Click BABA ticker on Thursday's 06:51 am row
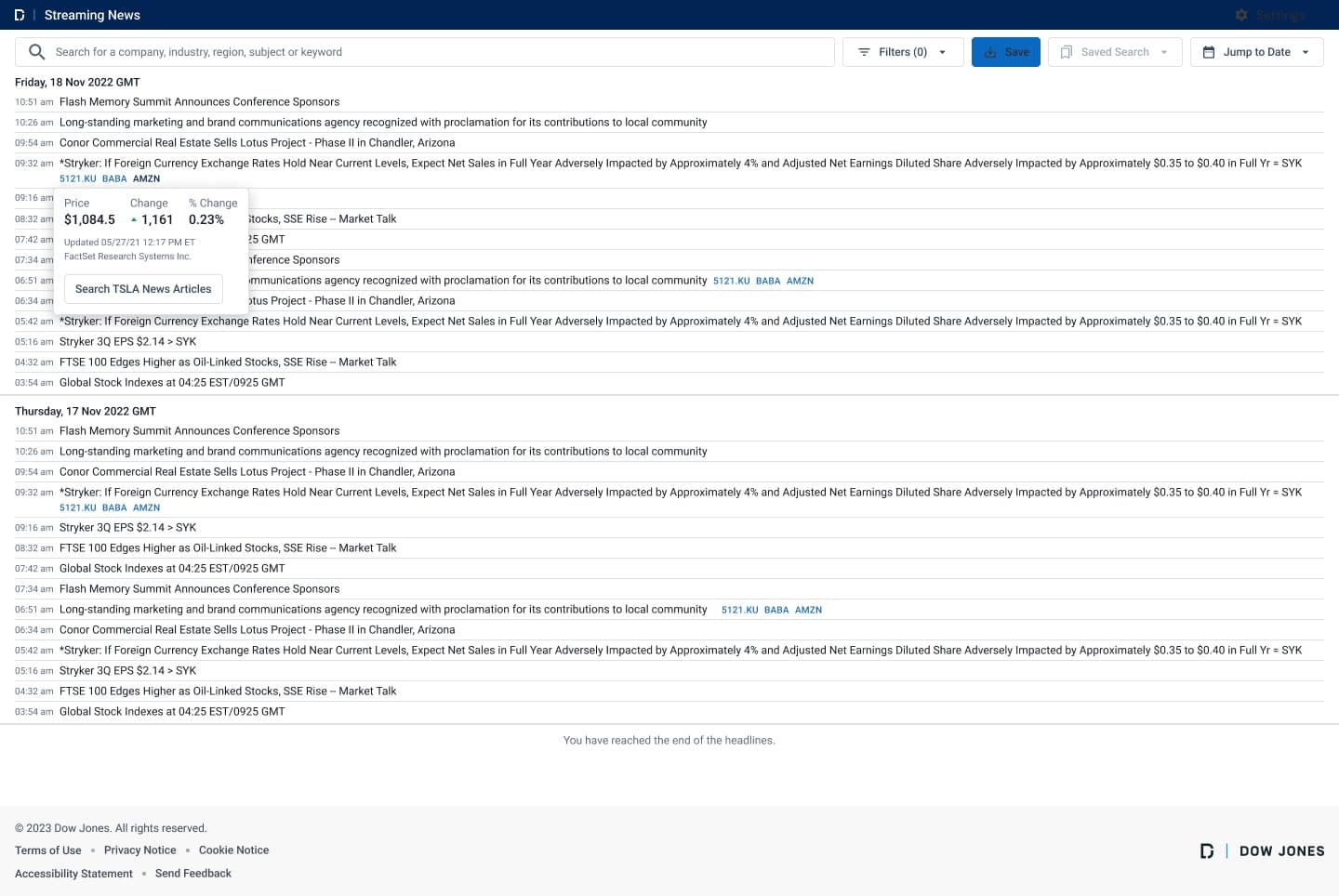 click(x=776, y=610)
